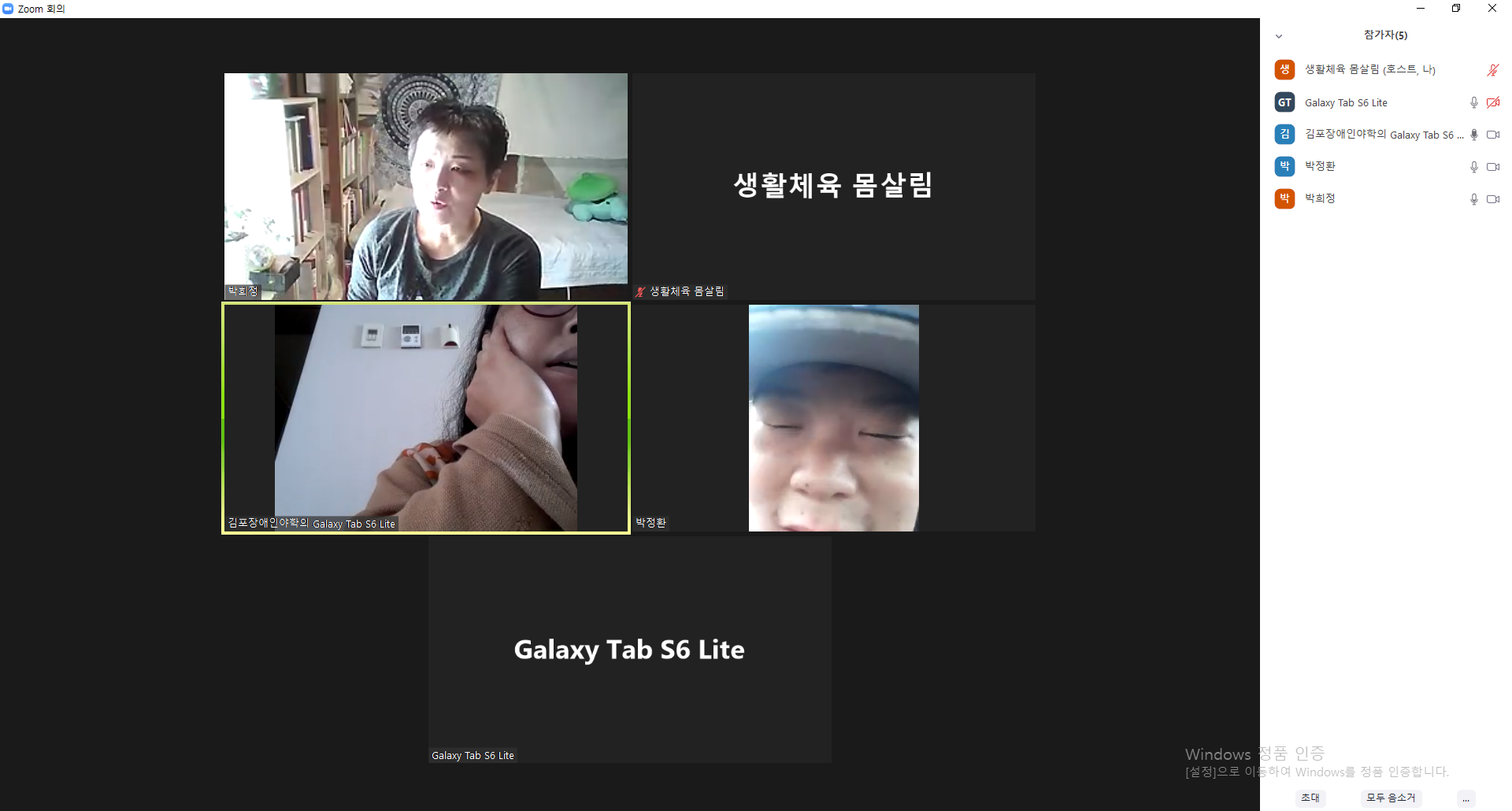Click the orange 생 avatar of the host
This screenshot has height=811, width=1512.
point(1284,69)
